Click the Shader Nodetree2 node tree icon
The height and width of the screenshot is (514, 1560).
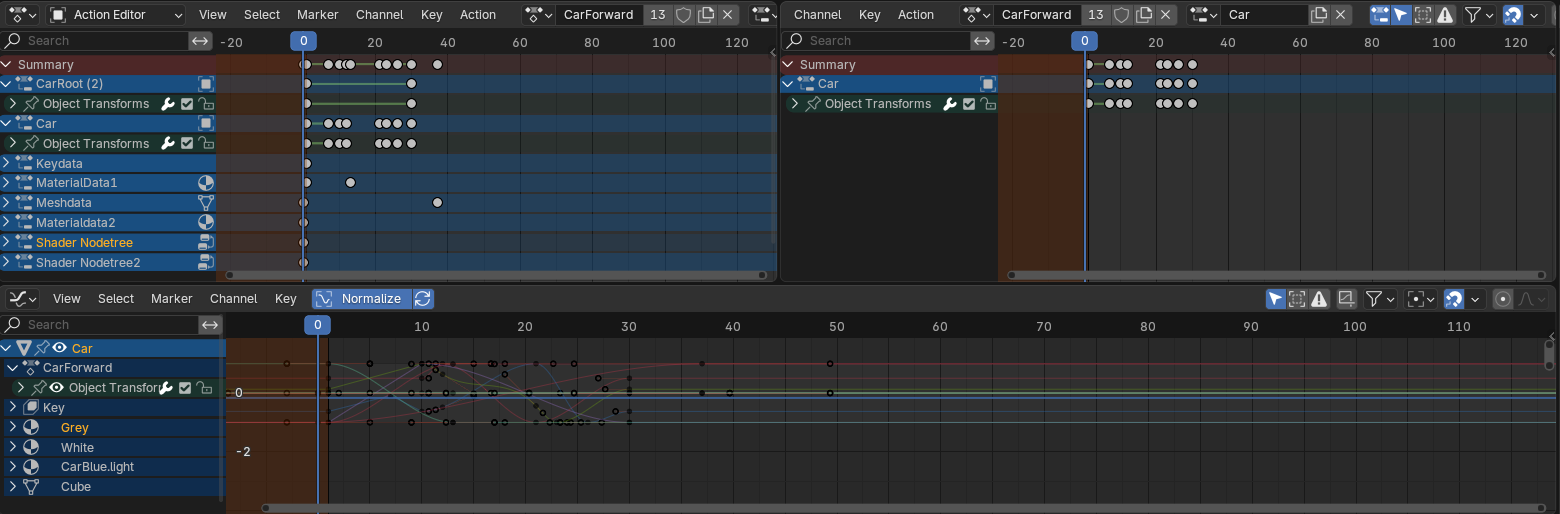pyautogui.click(x=206, y=263)
